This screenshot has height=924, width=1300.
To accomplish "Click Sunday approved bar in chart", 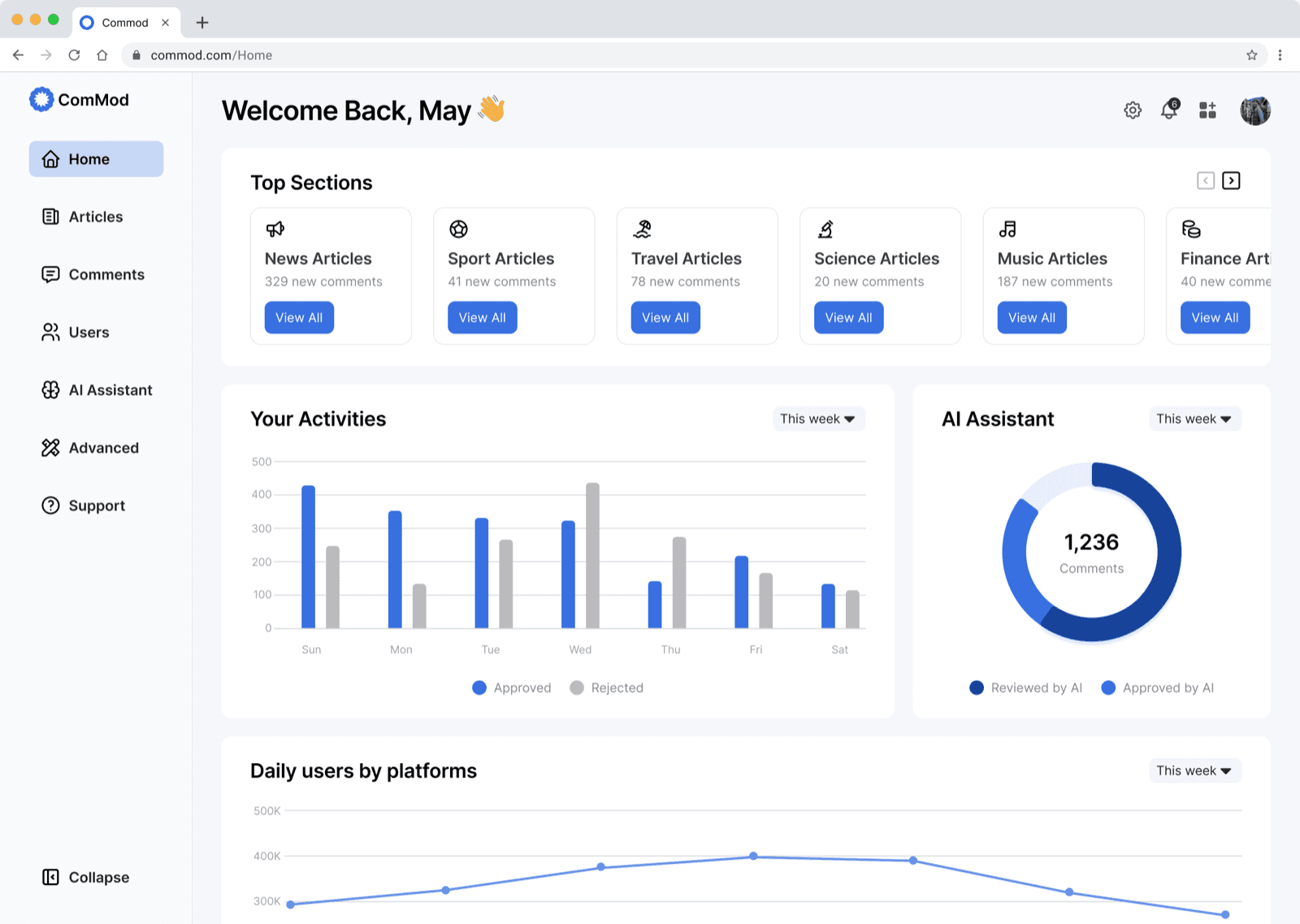I will 309,557.
